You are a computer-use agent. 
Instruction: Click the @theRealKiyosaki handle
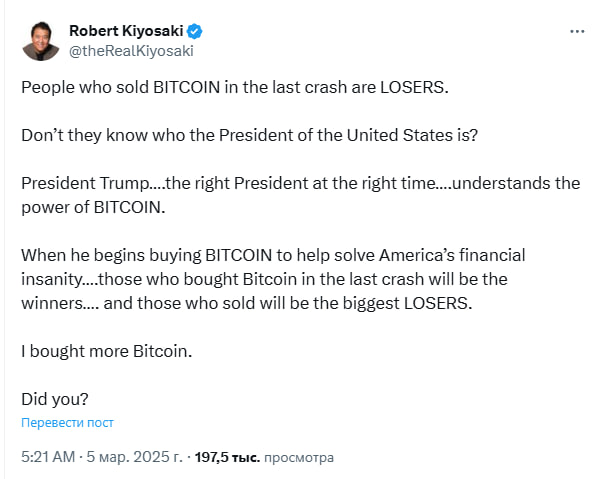pyautogui.click(x=131, y=50)
